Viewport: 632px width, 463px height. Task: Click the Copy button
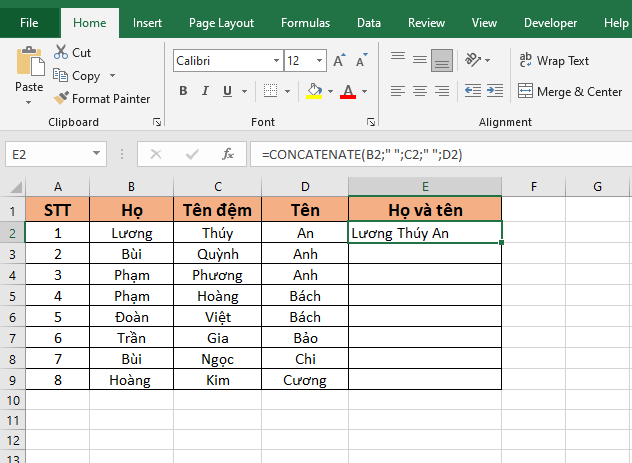pyautogui.click(x=85, y=76)
